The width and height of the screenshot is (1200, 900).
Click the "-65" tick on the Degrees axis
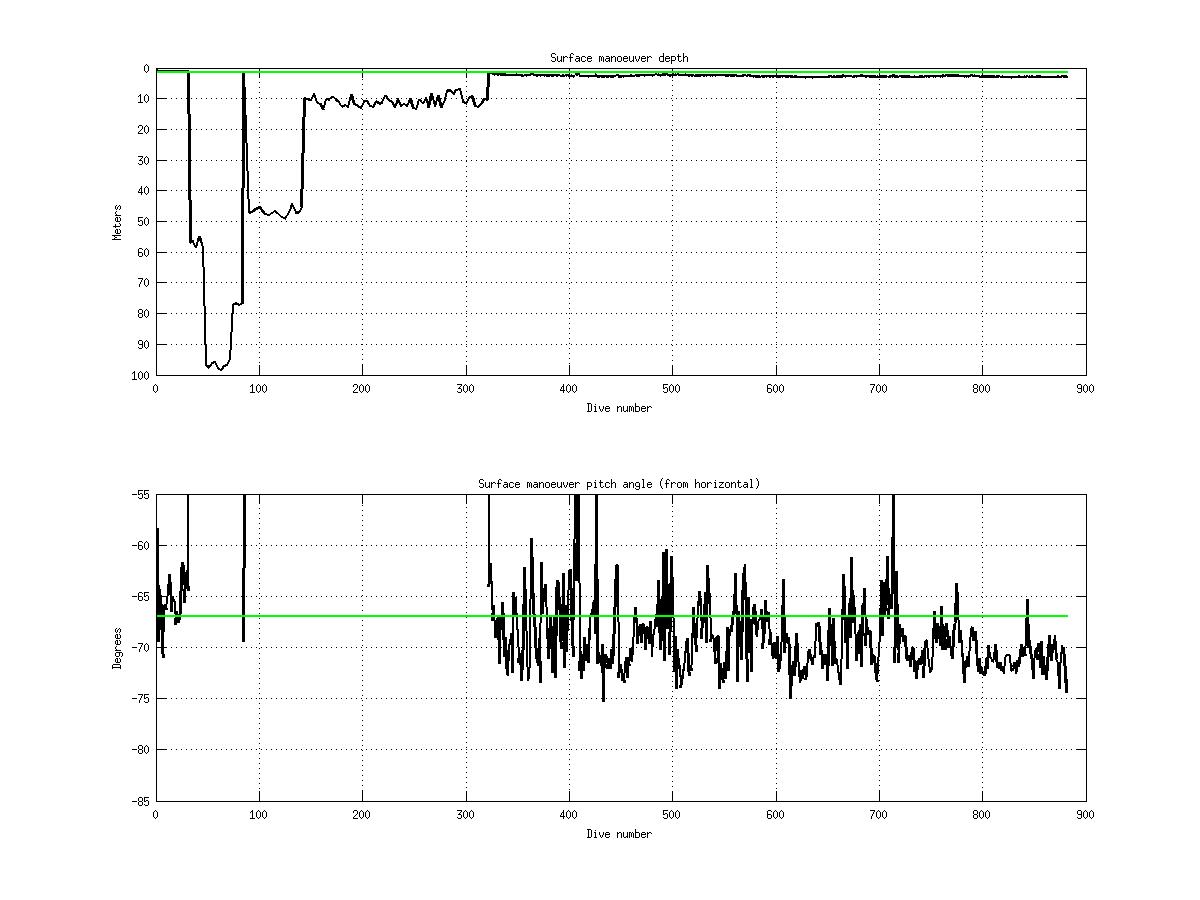click(x=141, y=597)
